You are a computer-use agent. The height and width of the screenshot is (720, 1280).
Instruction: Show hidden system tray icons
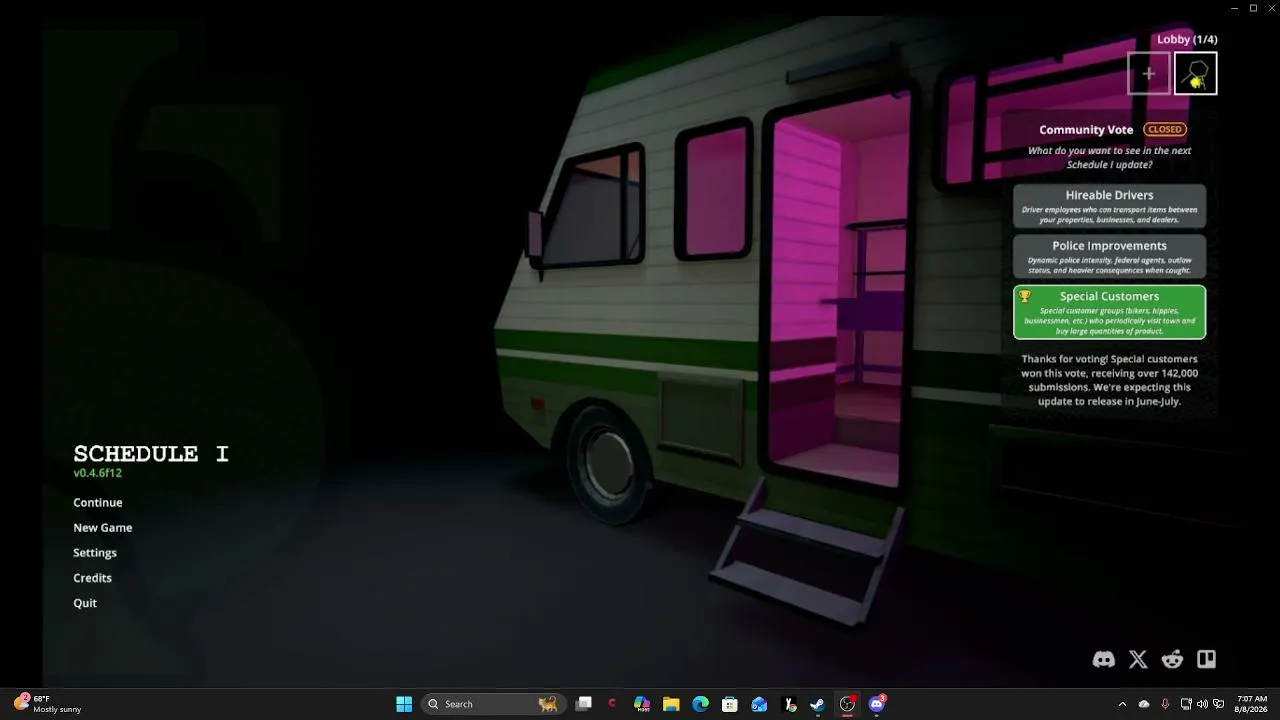coord(1122,704)
